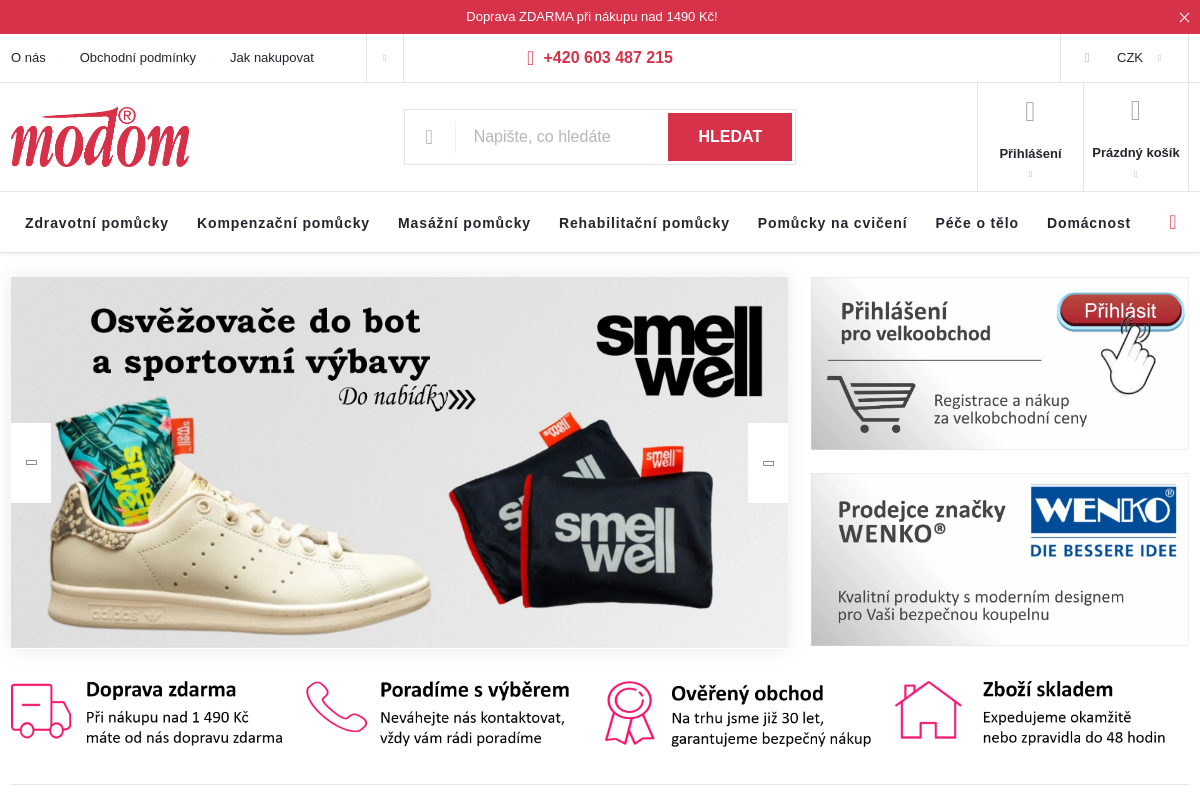This screenshot has height=800, width=1200.
Task: Close the free shipping announcement bar
Action: 1184,17
